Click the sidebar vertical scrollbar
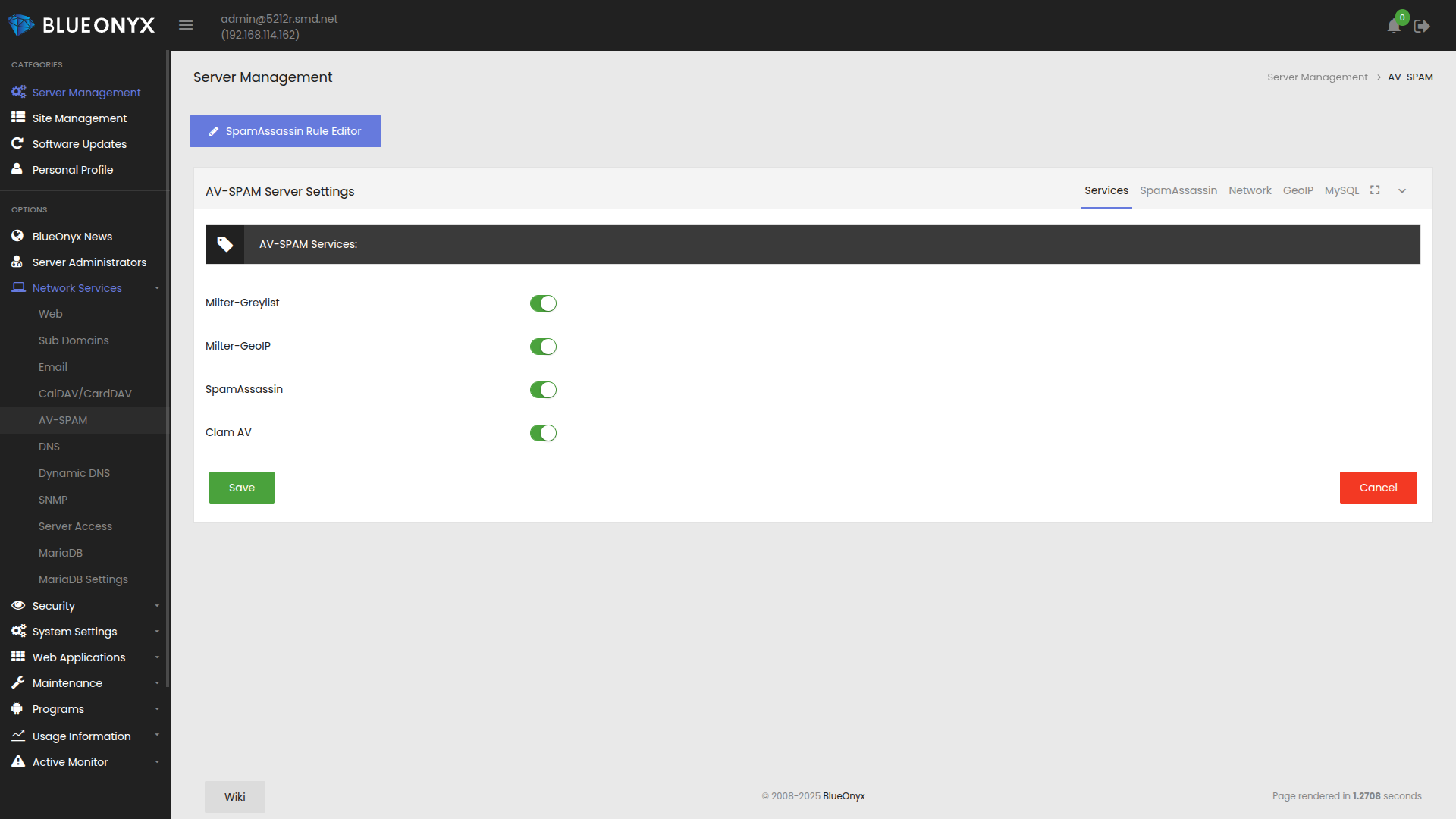1456x819 pixels. click(168, 369)
